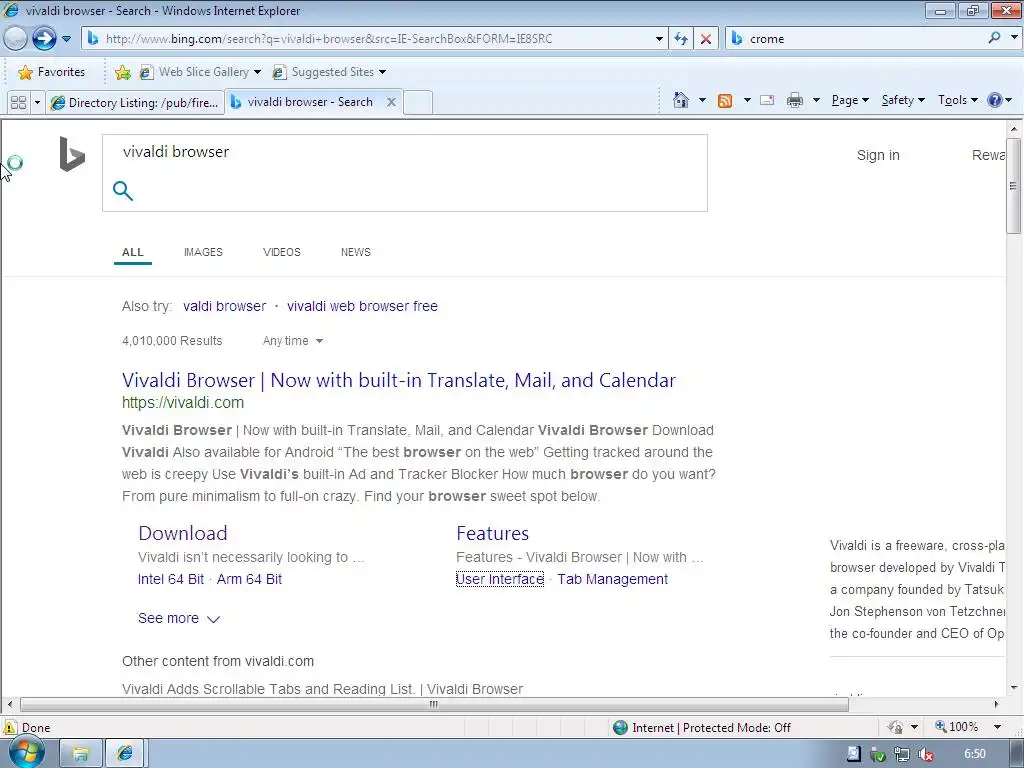
Task: Select the ALL results tab
Action: tap(133, 253)
